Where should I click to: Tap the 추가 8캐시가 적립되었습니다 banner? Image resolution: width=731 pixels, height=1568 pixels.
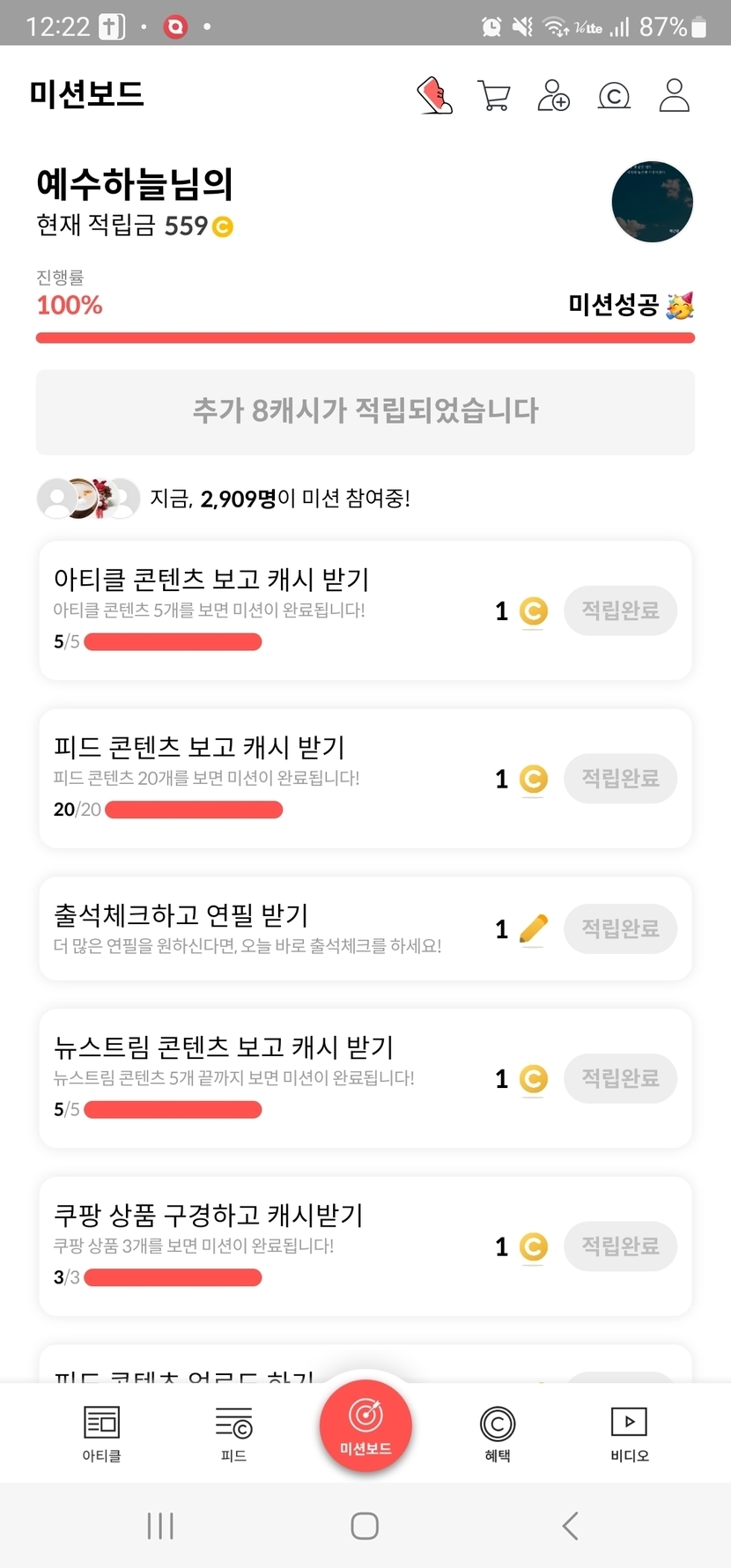pos(365,411)
